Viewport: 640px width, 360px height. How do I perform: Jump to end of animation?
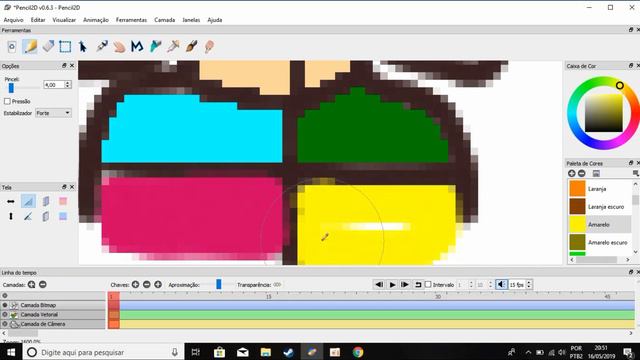click(x=405, y=284)
